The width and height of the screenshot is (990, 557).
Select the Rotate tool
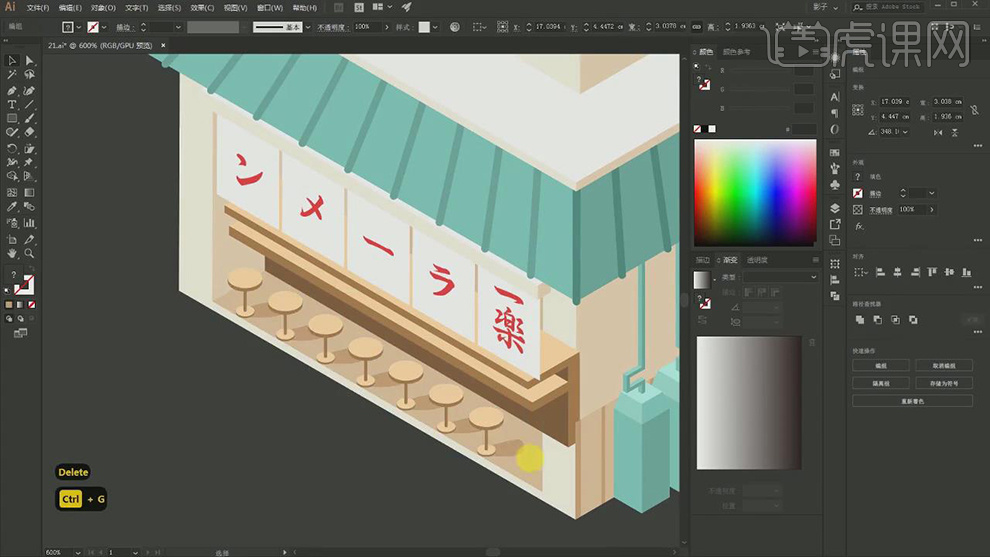click(x=12, y=148)
